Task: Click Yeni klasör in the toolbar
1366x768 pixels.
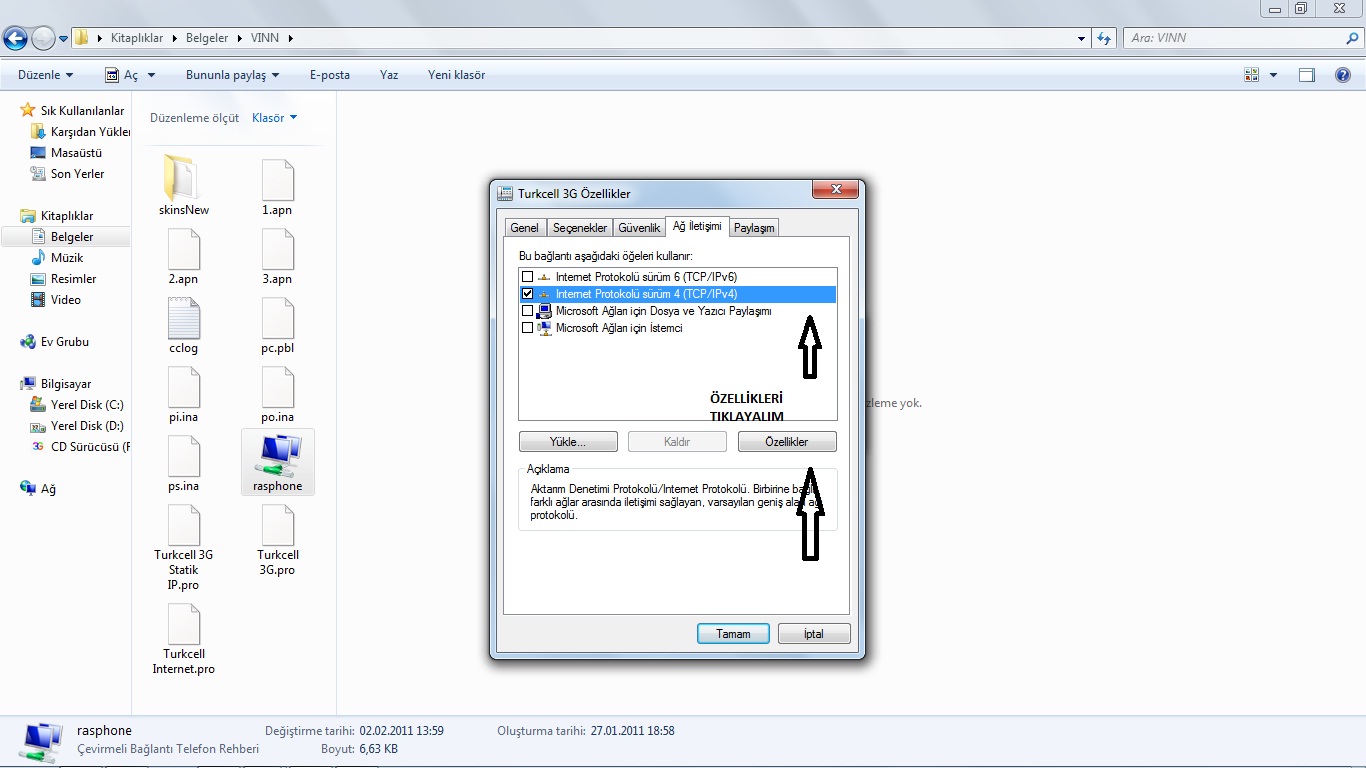Action: point(456,75)
